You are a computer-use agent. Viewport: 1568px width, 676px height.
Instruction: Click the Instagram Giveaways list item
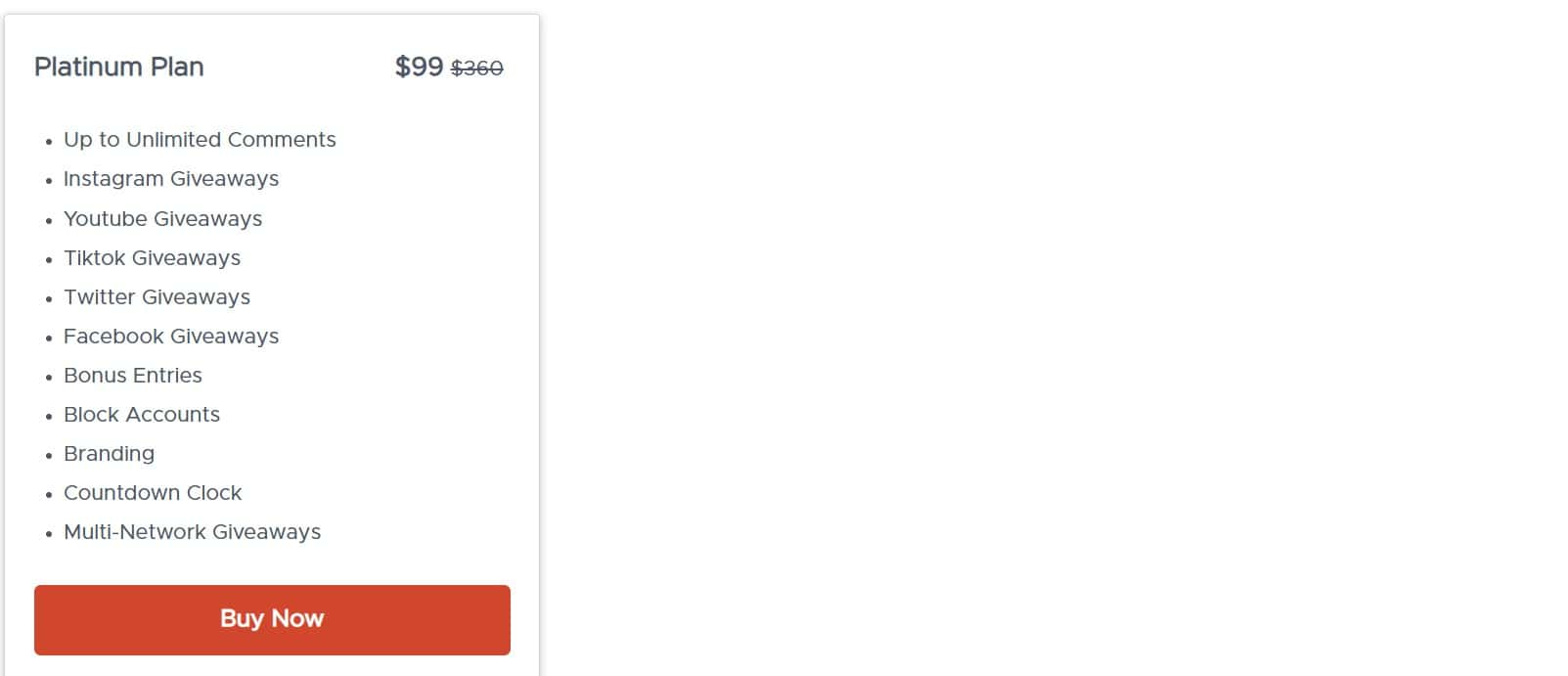pyautogui.click(x=171, y=179)
